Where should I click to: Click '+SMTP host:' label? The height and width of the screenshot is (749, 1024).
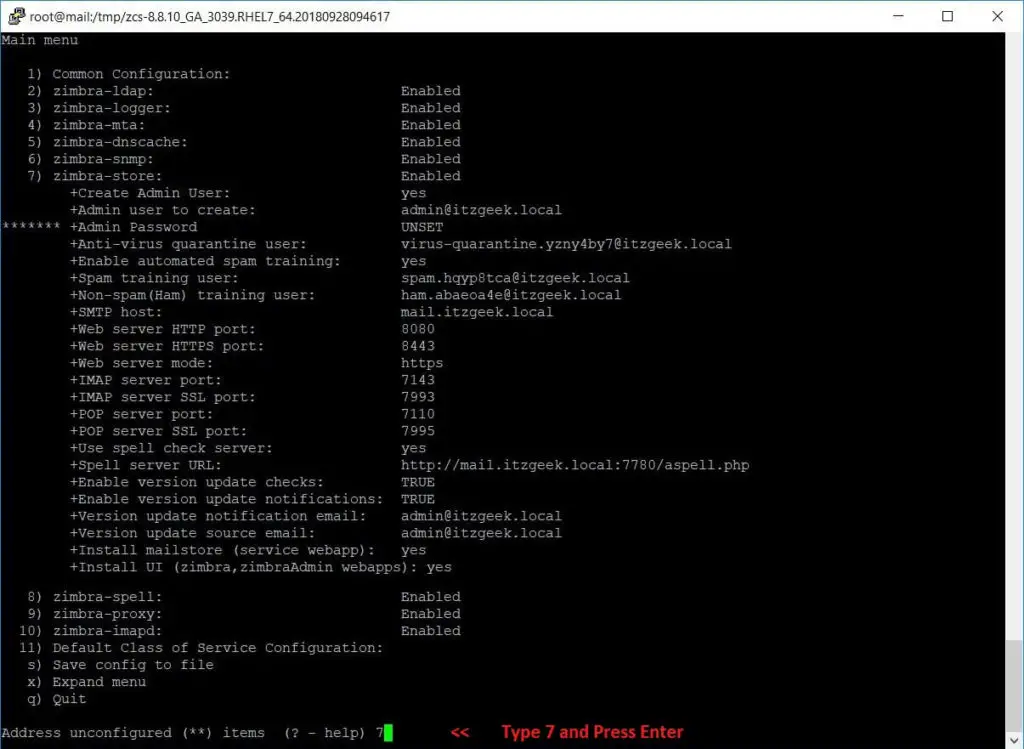click(116, 311)
